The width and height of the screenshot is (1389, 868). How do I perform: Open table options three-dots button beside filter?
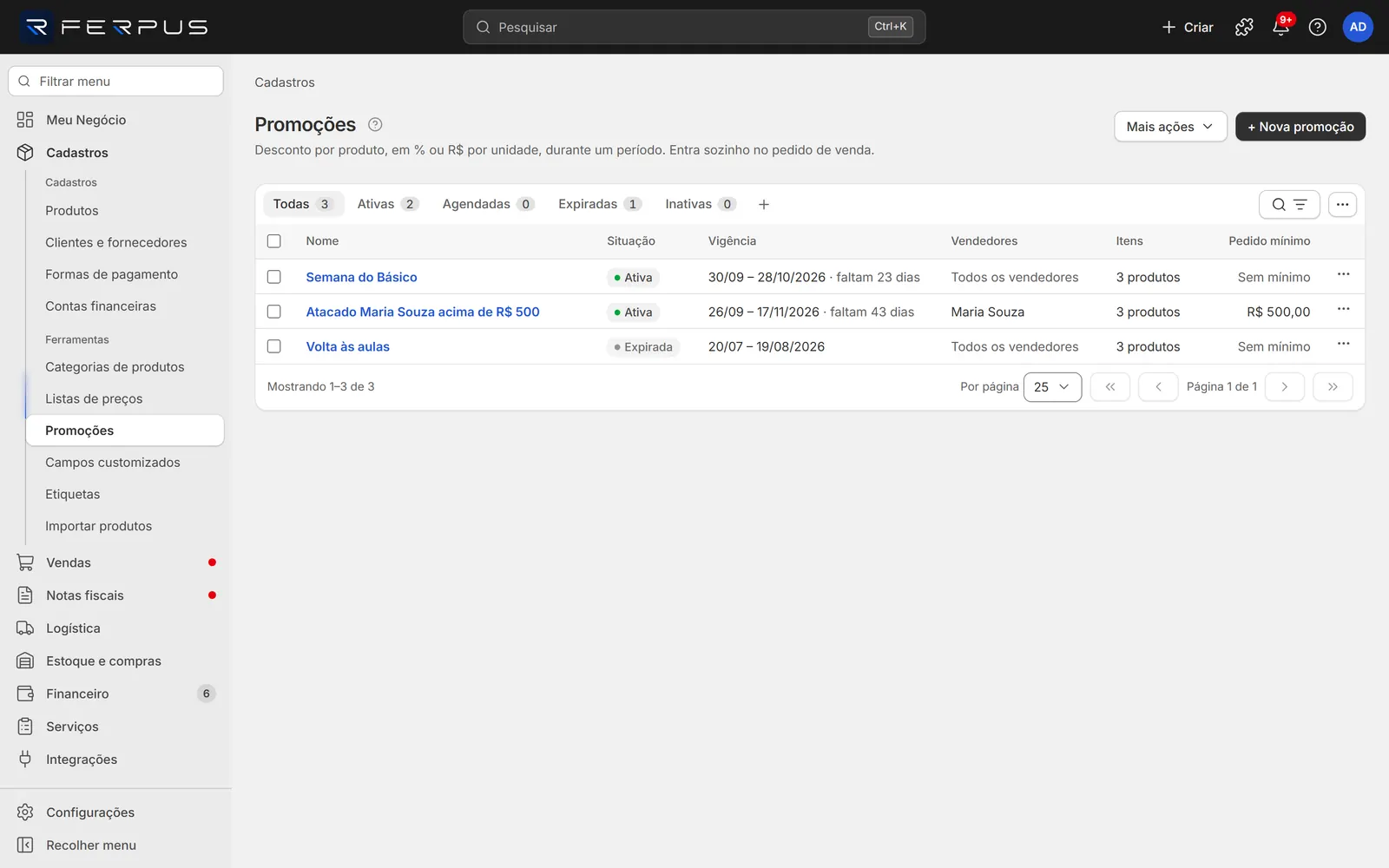click(1342, 205)
